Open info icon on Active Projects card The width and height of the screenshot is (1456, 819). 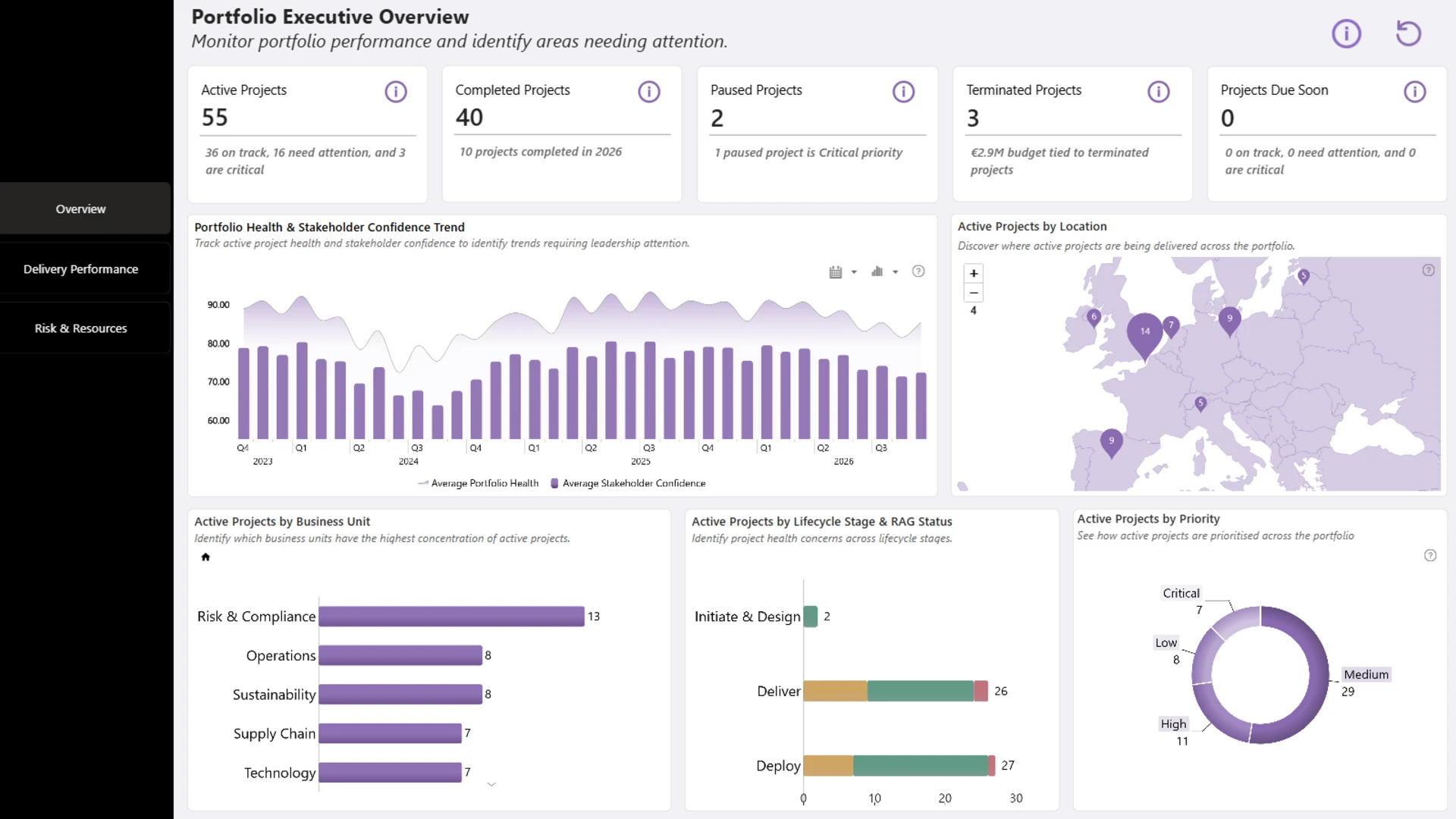click(396, 92)
